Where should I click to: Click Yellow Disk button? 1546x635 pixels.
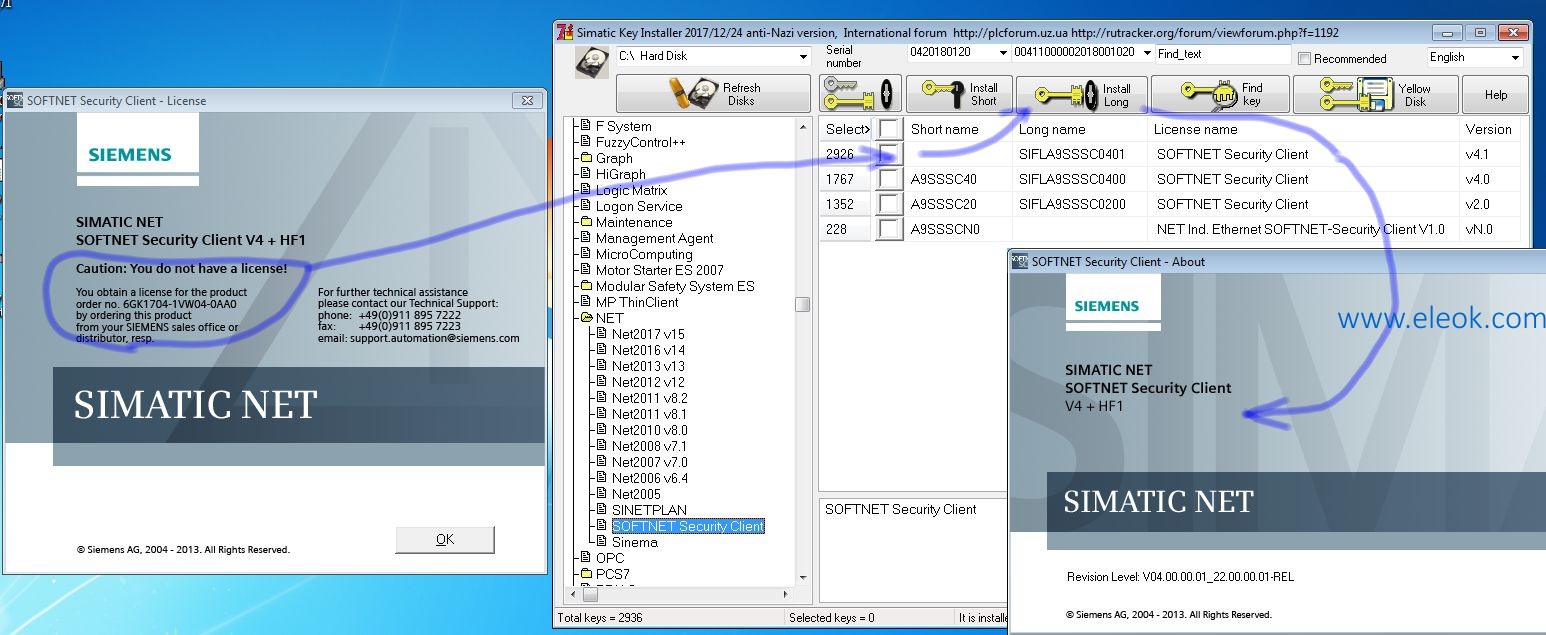(x=1374, y=94)
